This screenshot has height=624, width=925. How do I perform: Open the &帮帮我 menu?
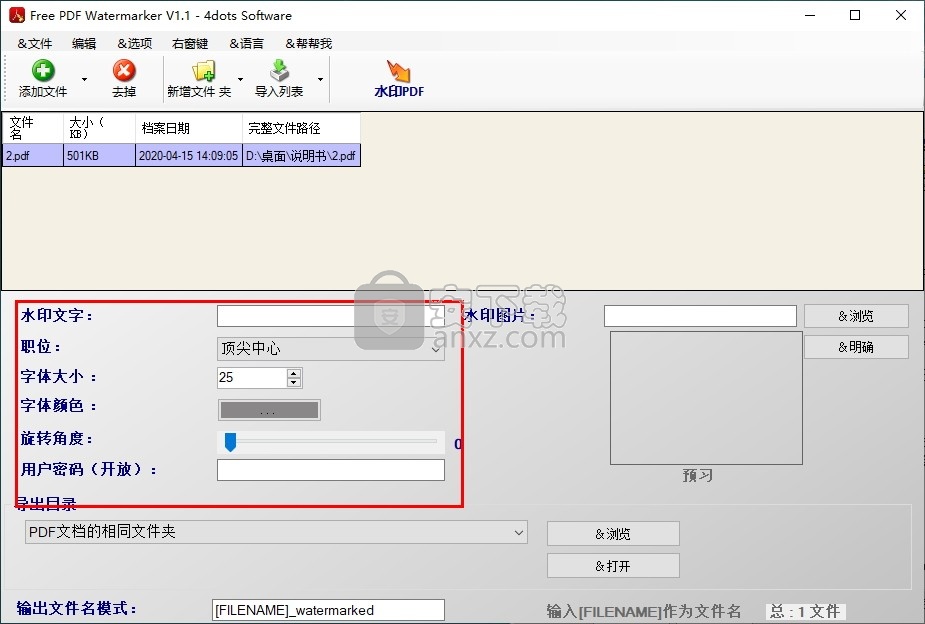click(x=309, y=44)
